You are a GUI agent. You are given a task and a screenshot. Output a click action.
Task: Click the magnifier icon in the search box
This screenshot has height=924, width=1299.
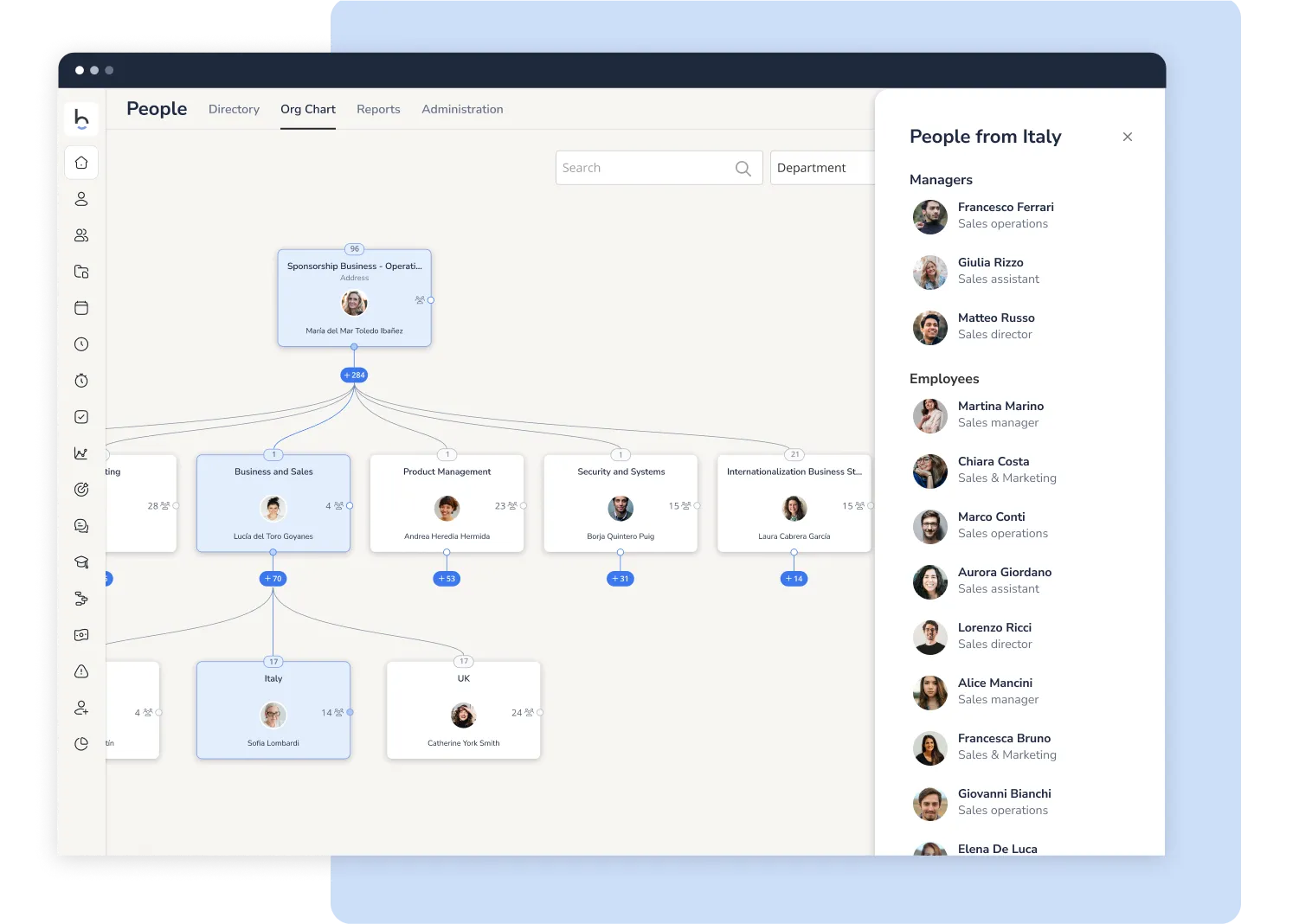click(x=743, y=169)
